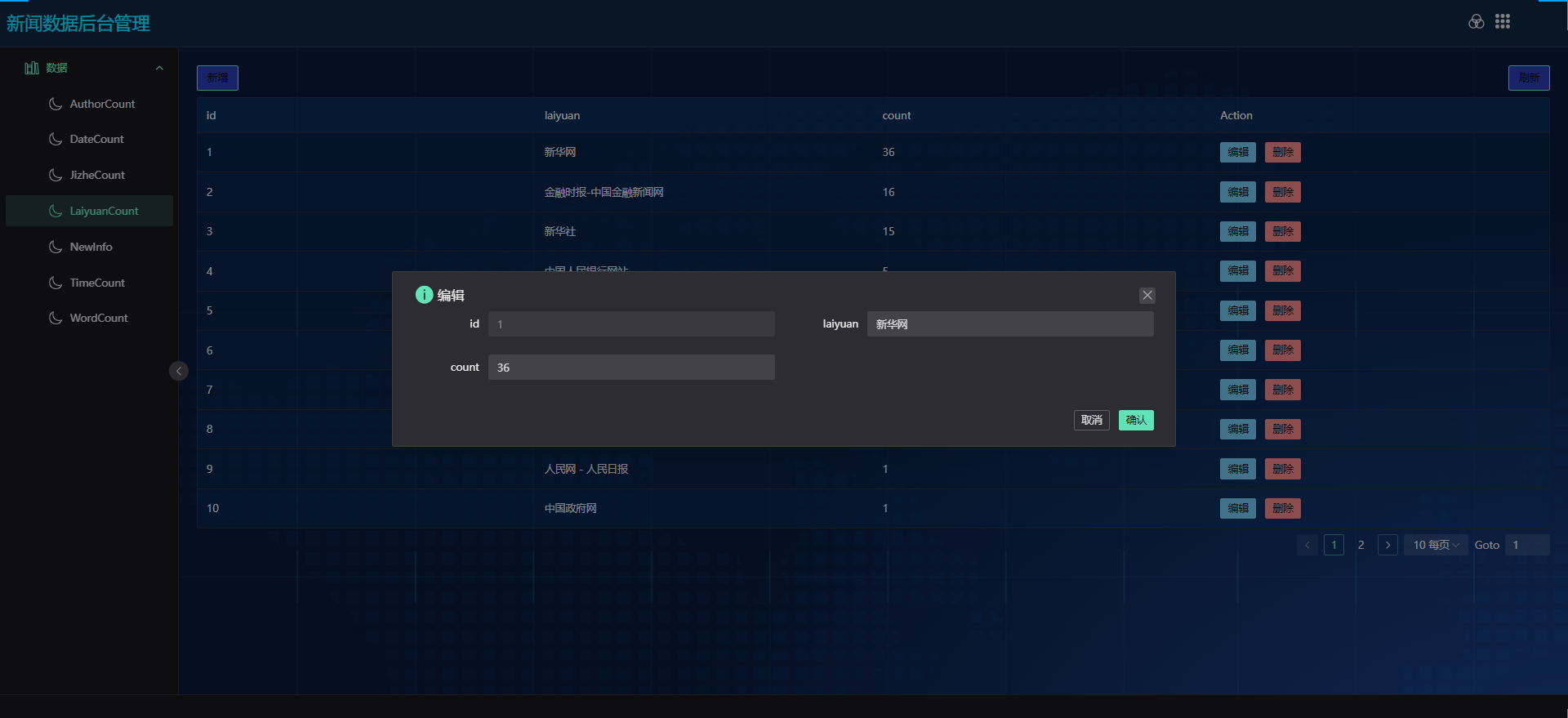Viewport: 1568px width, 718px height.
Task: Click the chart icon beside 数据 menu
Action: [32, 68]
